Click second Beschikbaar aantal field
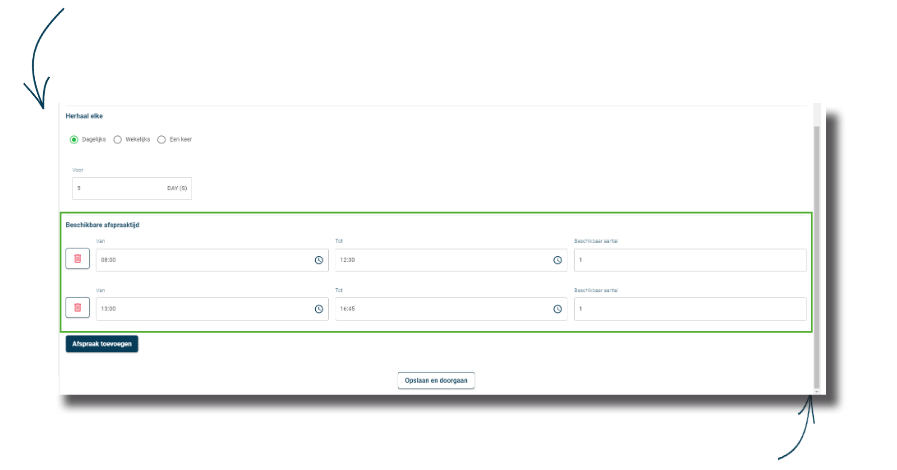 (690, 309)
